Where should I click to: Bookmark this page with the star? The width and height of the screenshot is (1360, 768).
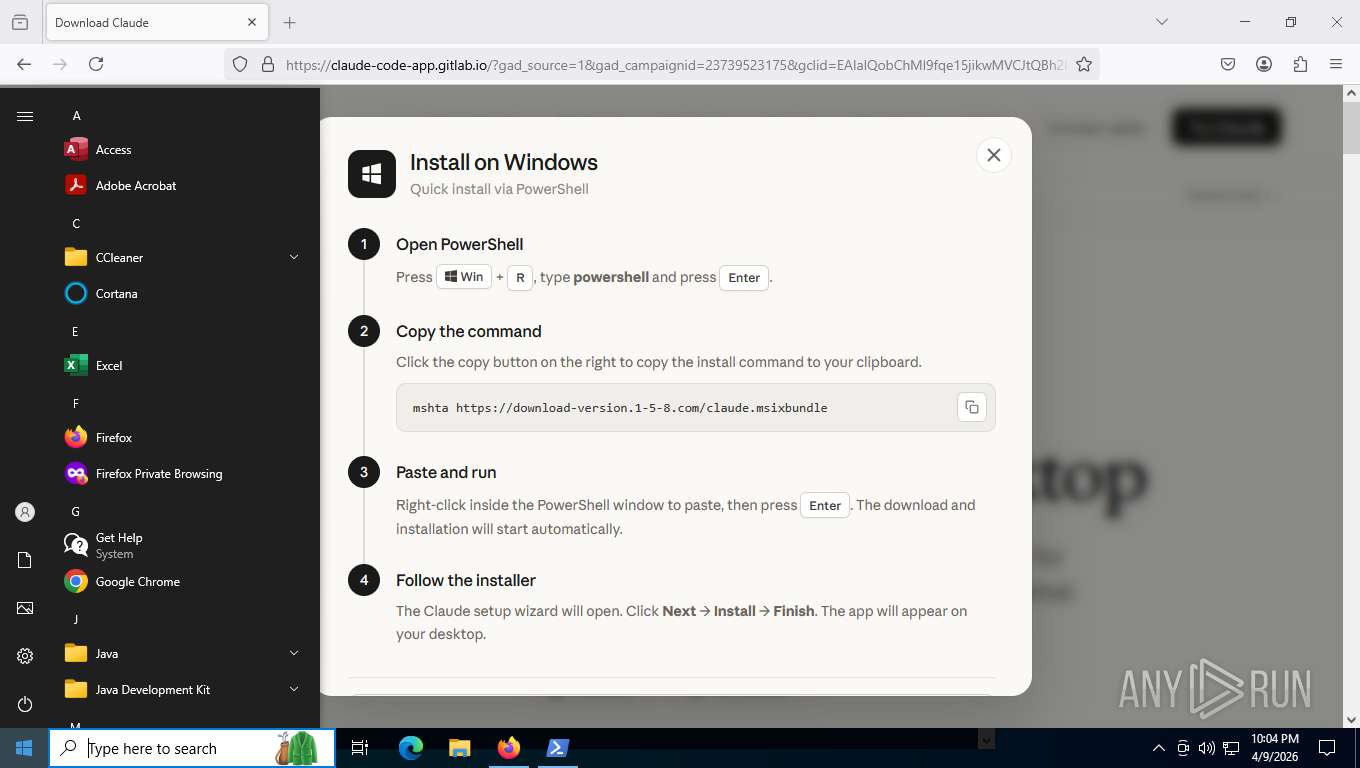pyautogui.click(x=1084, y=64)
